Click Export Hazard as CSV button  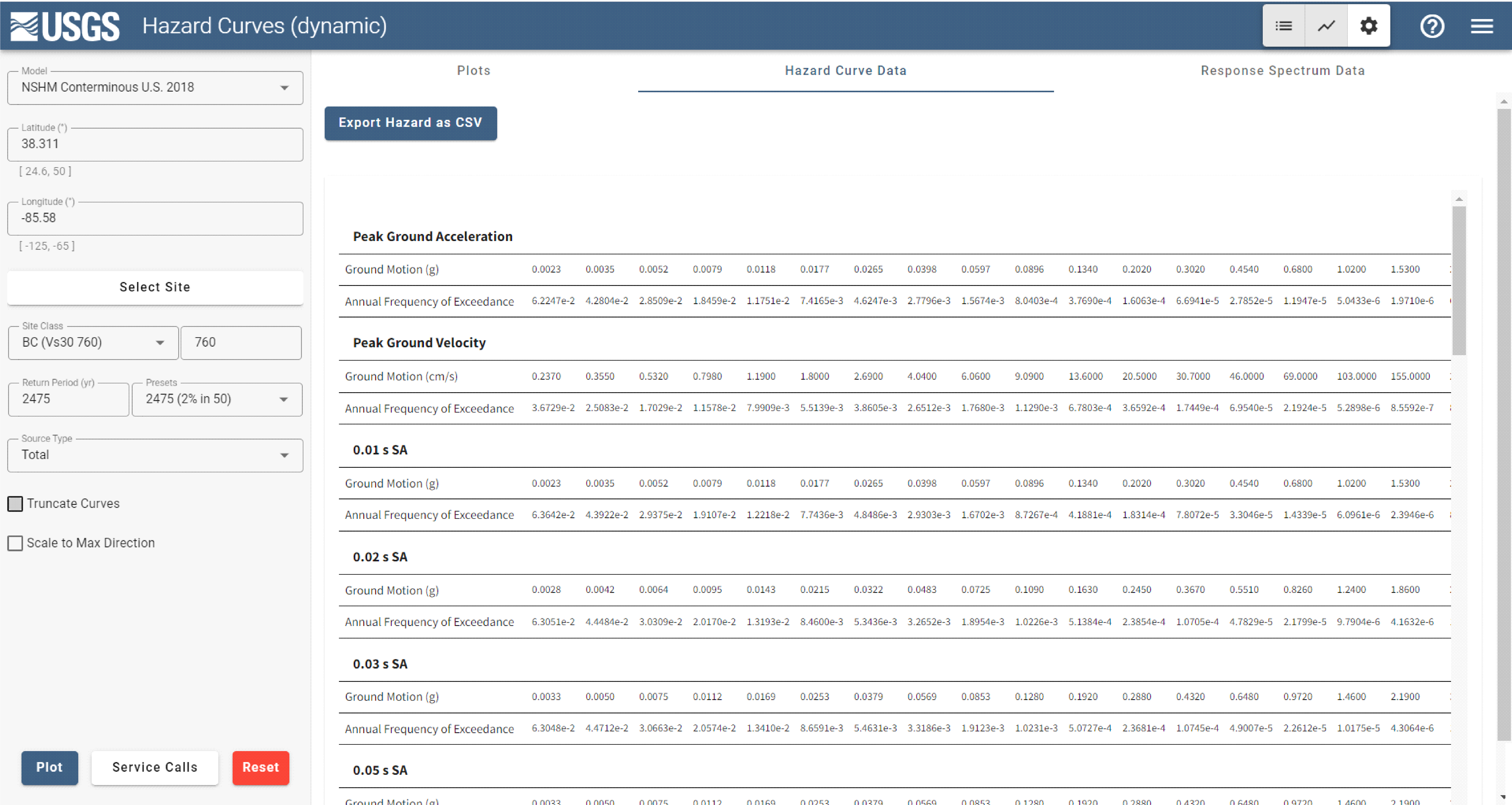[x=410, y=123]
